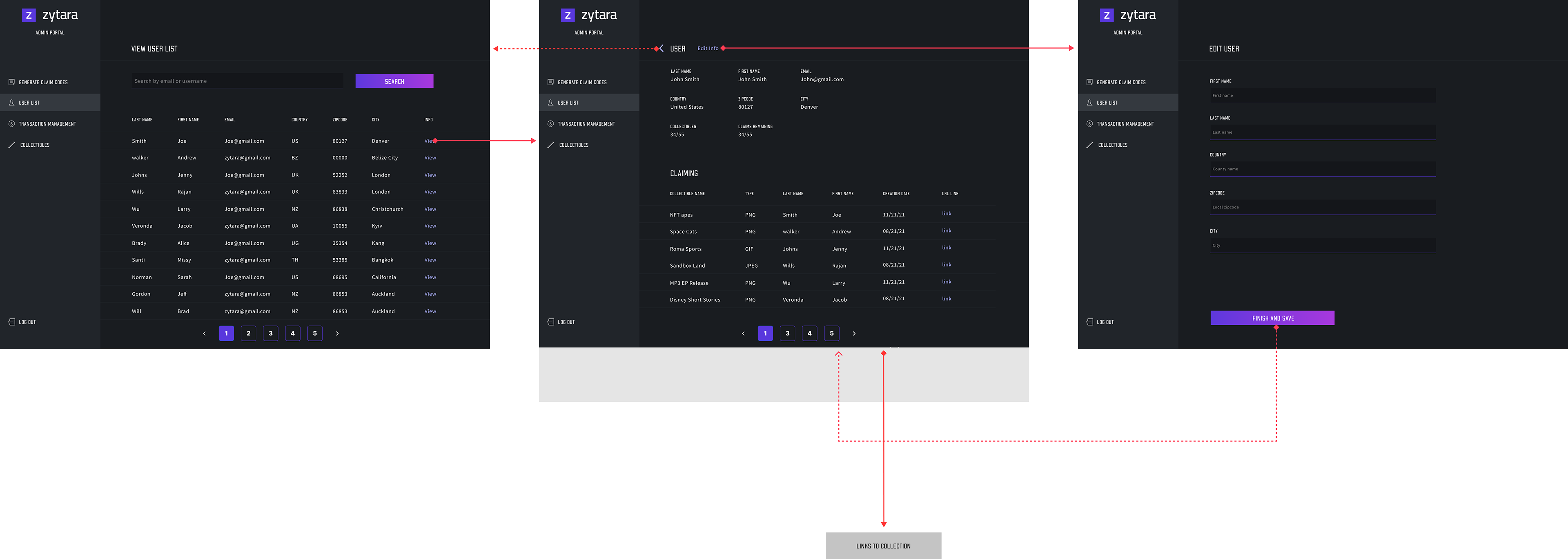Open the Edit Info link beside USER
Image resolution: width=1568 pixels, height=559 pixels.
point(707,48)
